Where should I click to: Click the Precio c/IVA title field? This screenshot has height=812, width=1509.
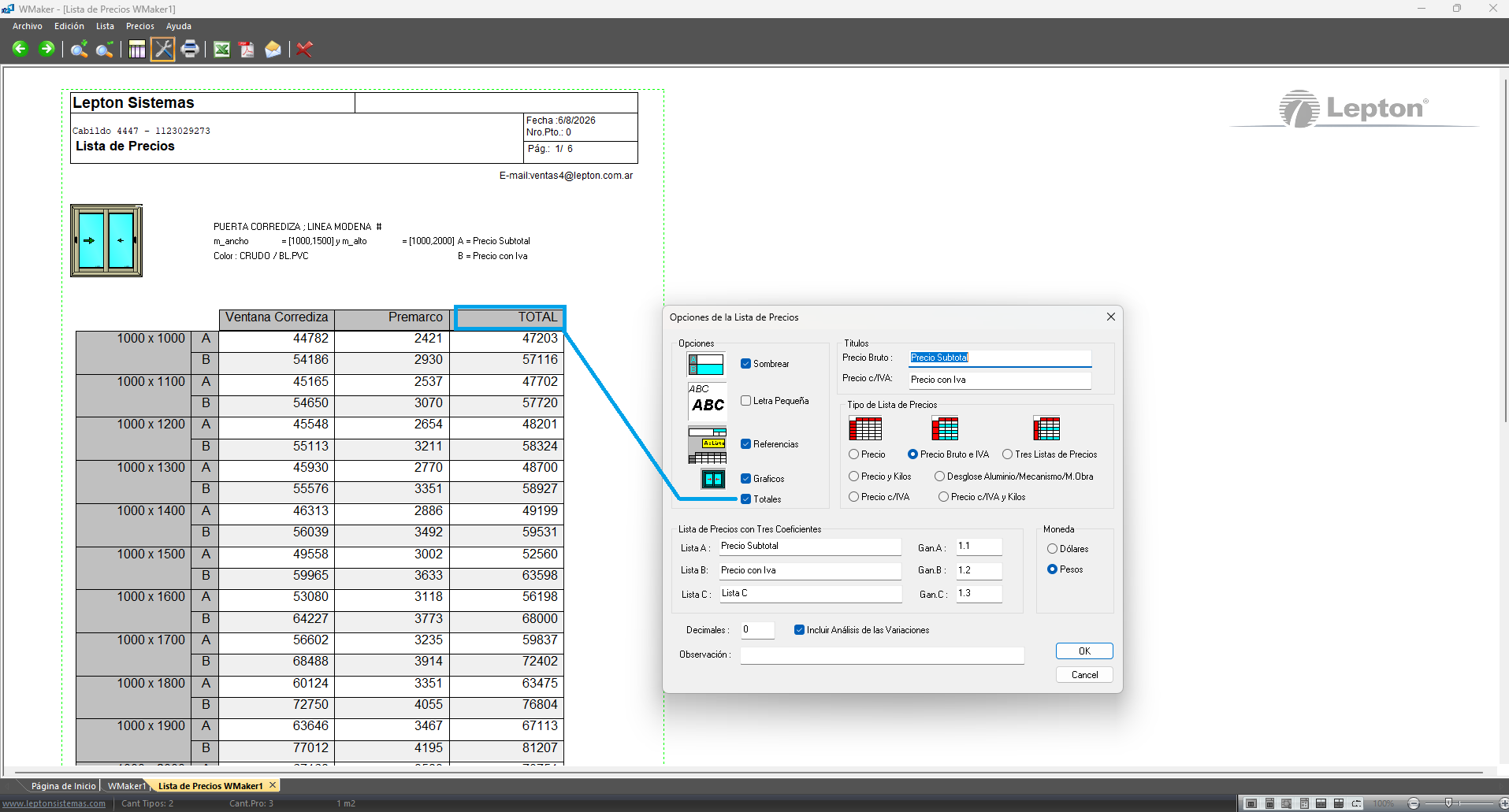click(x=1000, y=380)
